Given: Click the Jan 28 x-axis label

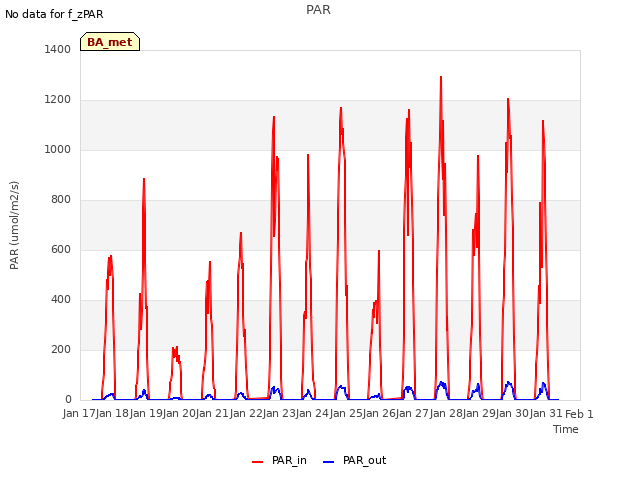Looking at the screenshot, I should pyautogui.click(x=446, y=413).
